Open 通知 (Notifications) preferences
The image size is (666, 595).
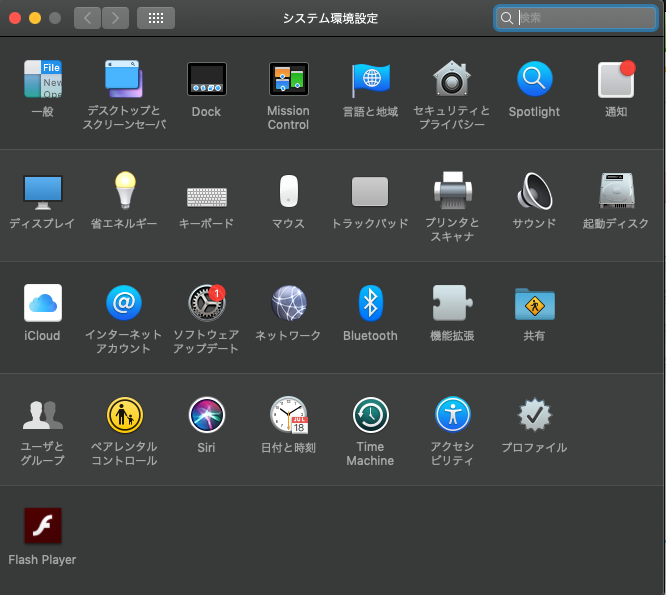616,79
